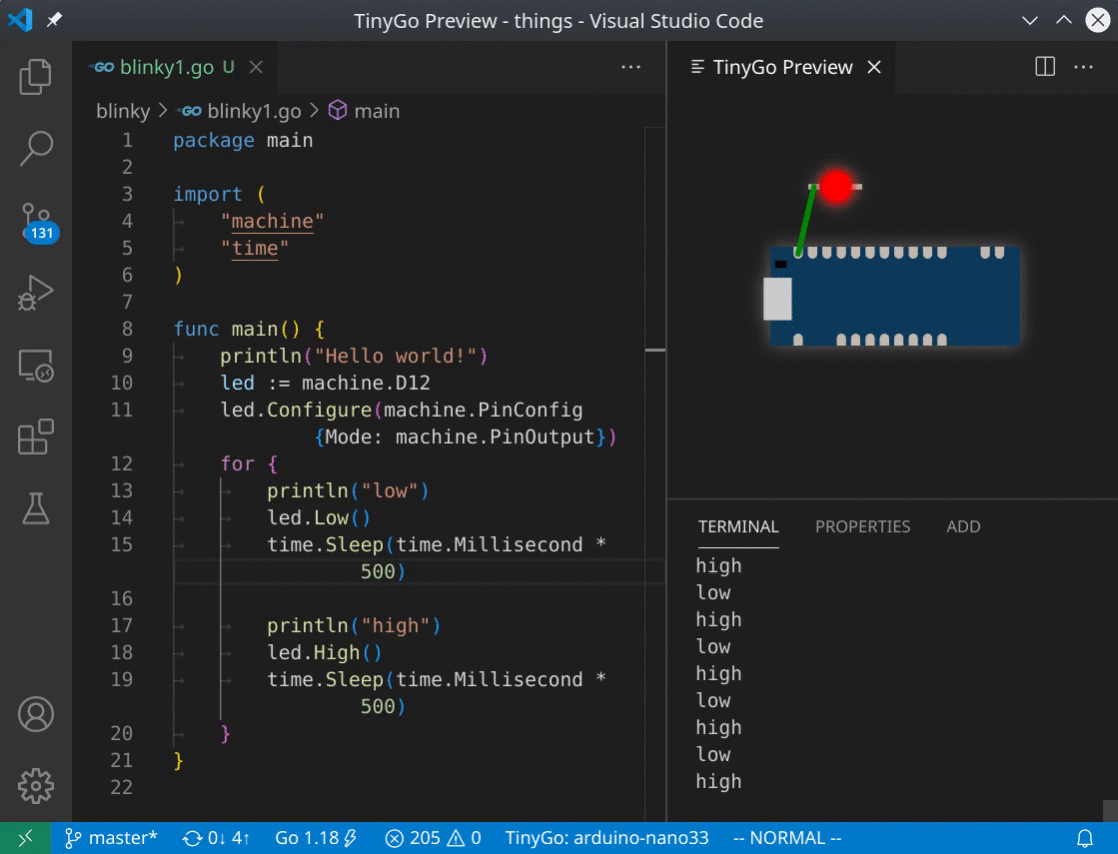Open TinyGo Preview more actions menu
Viewport: 1118px width, 854px height.
pyautogui.click(x=1083, y=66)
